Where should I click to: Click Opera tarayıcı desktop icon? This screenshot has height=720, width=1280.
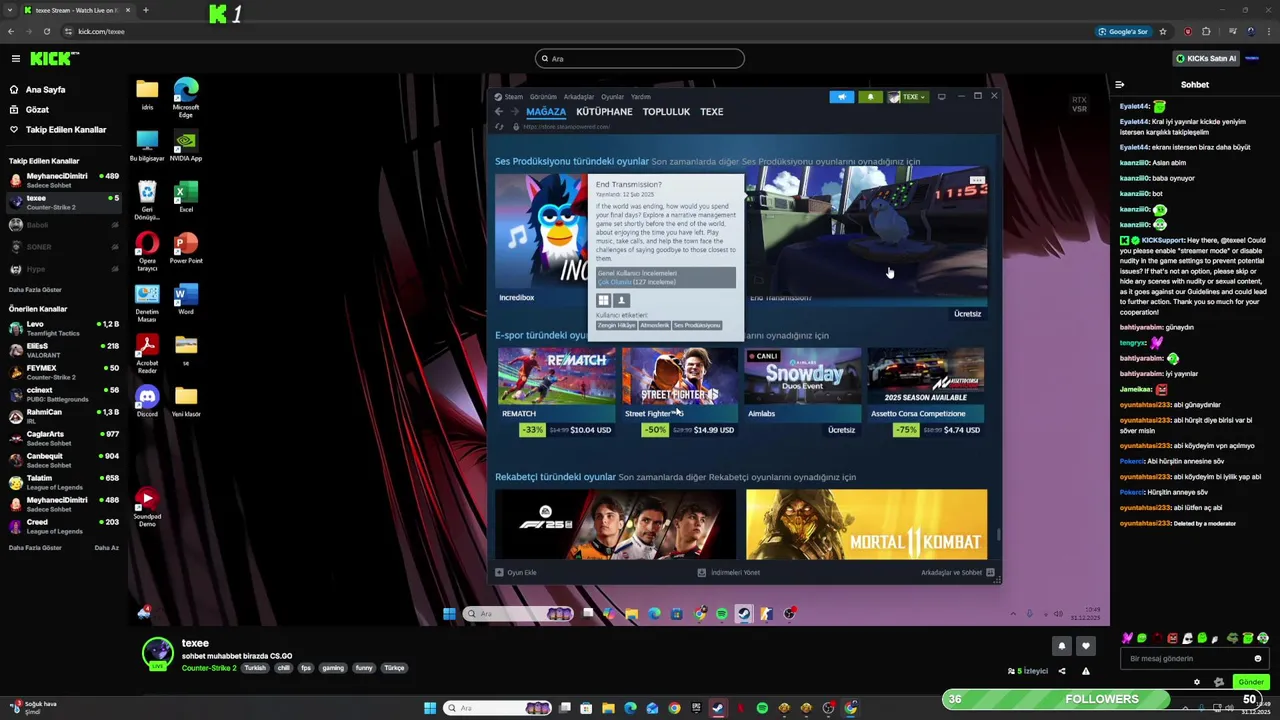click(x=147, y=252)
